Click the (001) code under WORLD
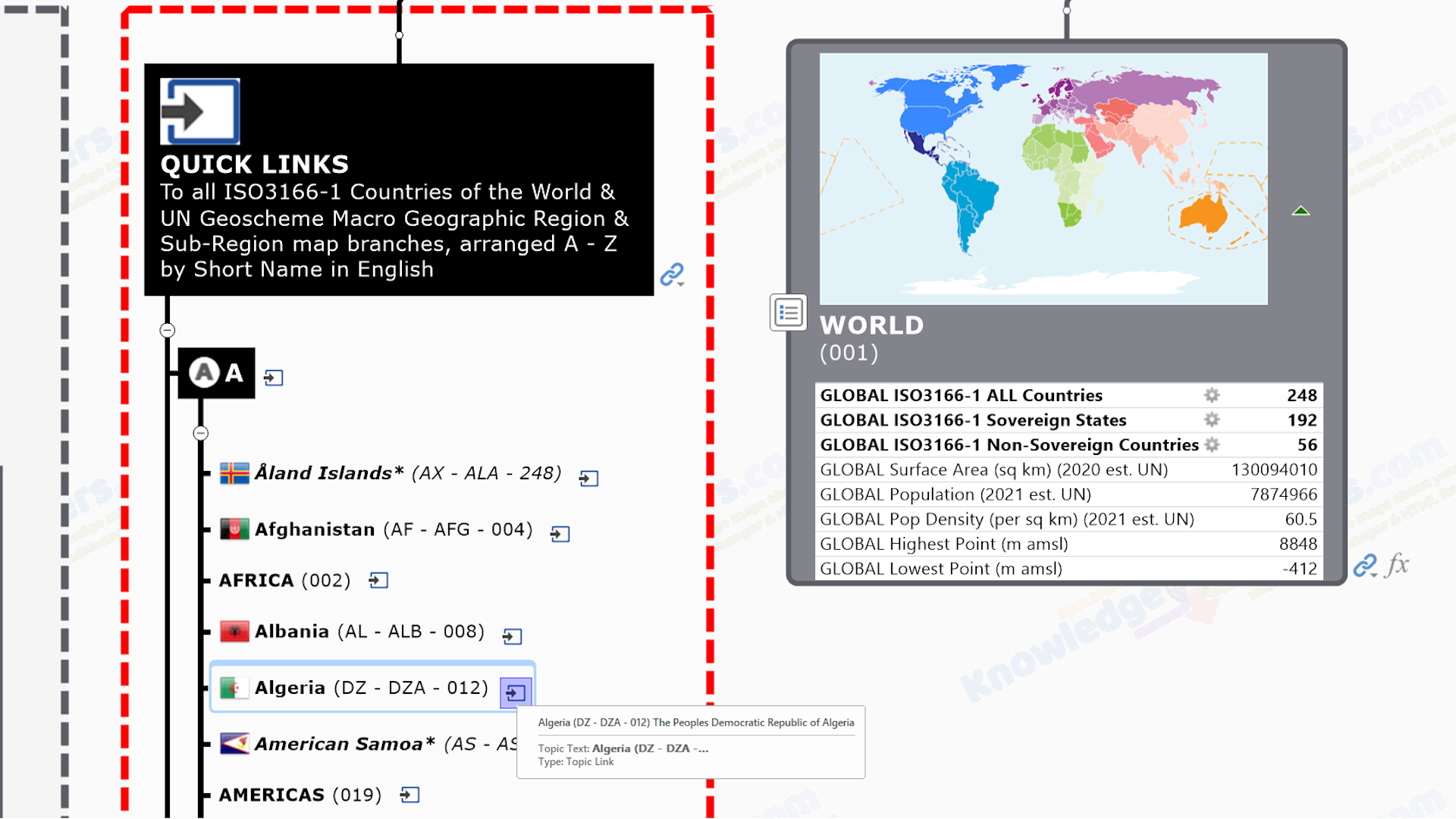This screenshot has width=1456, height=819. (x=849, y=353)
